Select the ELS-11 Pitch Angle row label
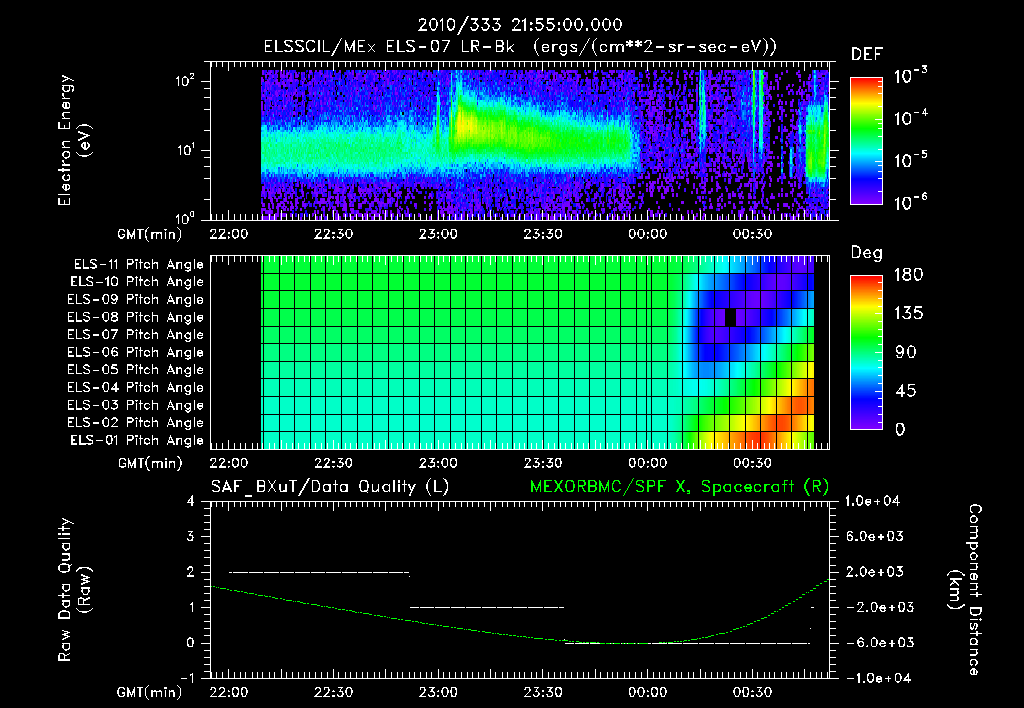This screenshot has height=708, width=1024. point(138,265)
